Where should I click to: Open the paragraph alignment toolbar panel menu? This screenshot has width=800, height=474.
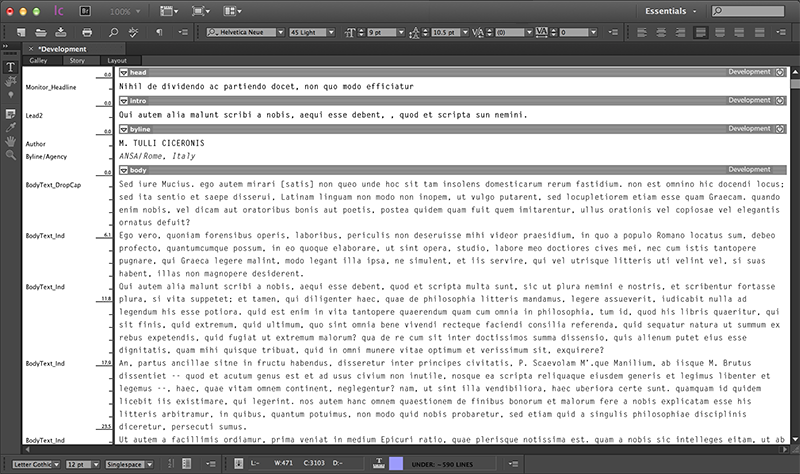(781, 32)
